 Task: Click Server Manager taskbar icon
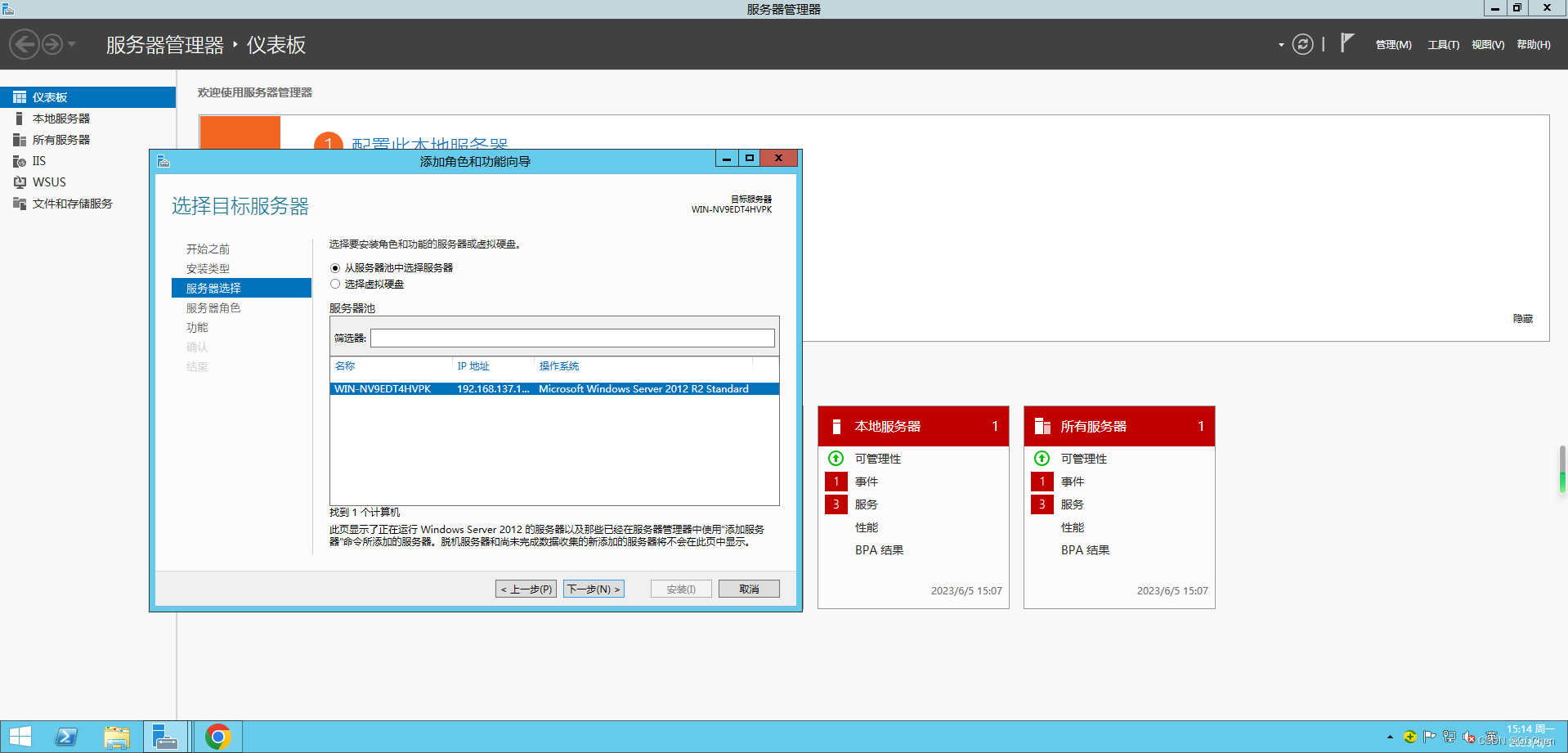167,737
